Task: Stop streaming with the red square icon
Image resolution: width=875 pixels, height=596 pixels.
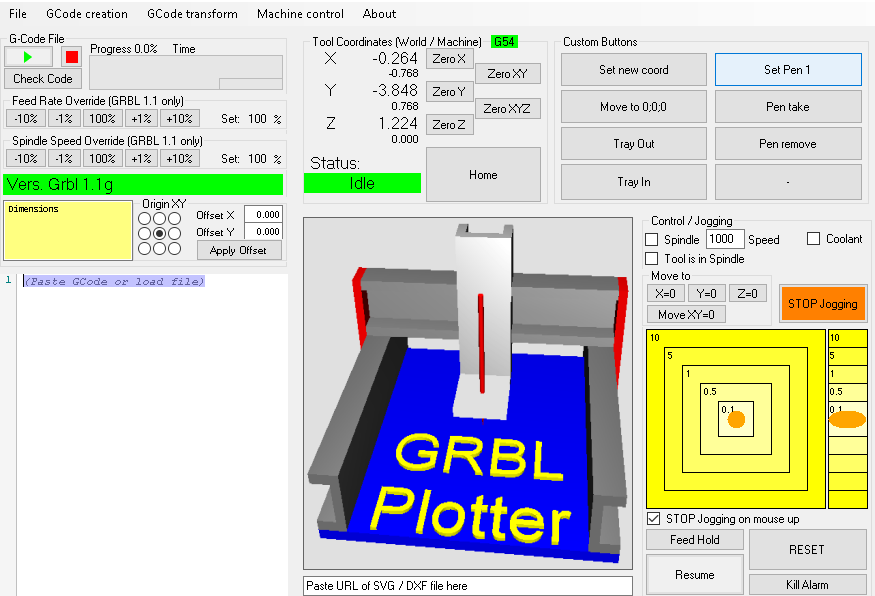Action: [71, 56]
